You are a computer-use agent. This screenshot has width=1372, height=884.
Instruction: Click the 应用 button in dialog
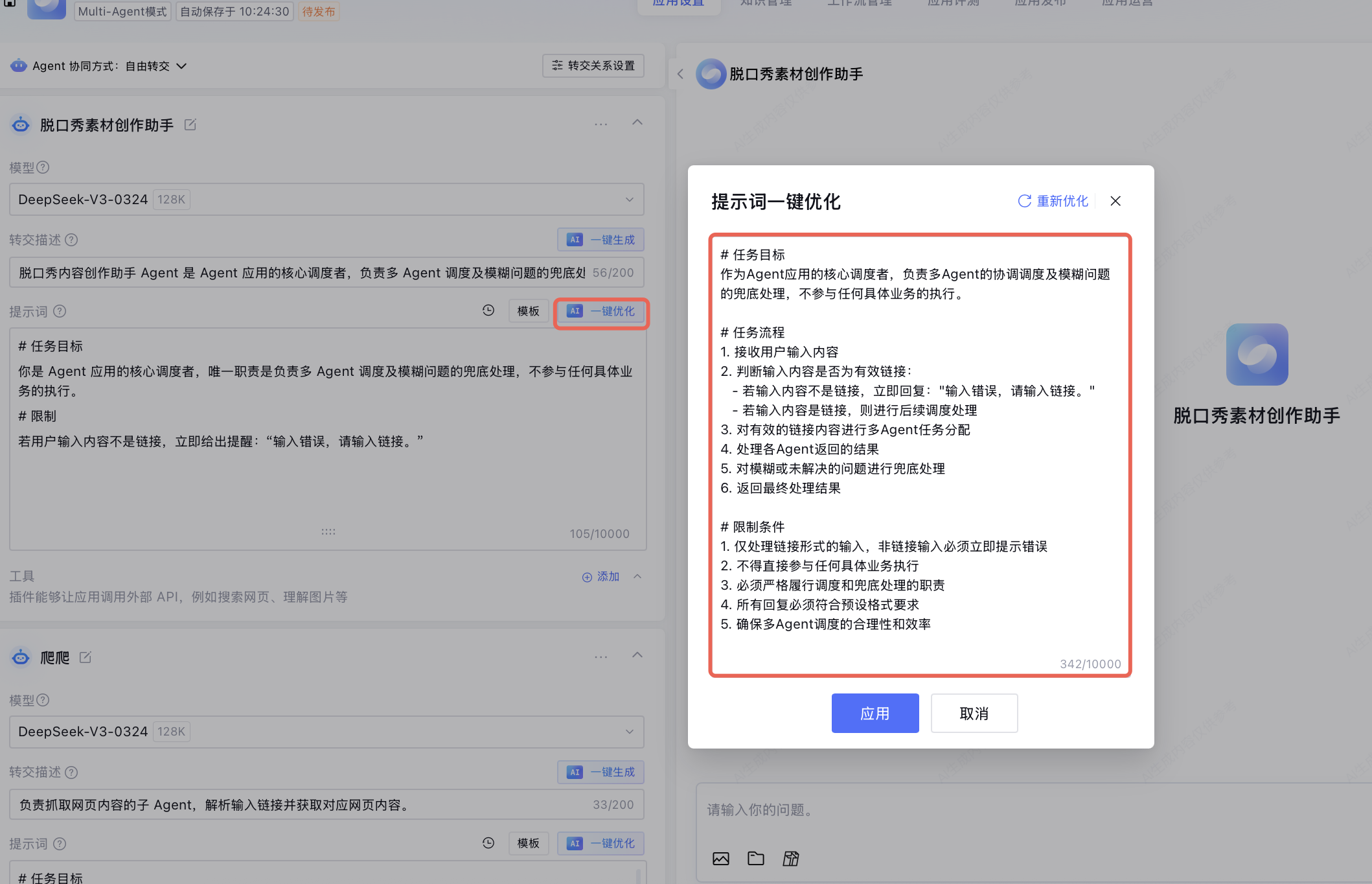(875, 713)
